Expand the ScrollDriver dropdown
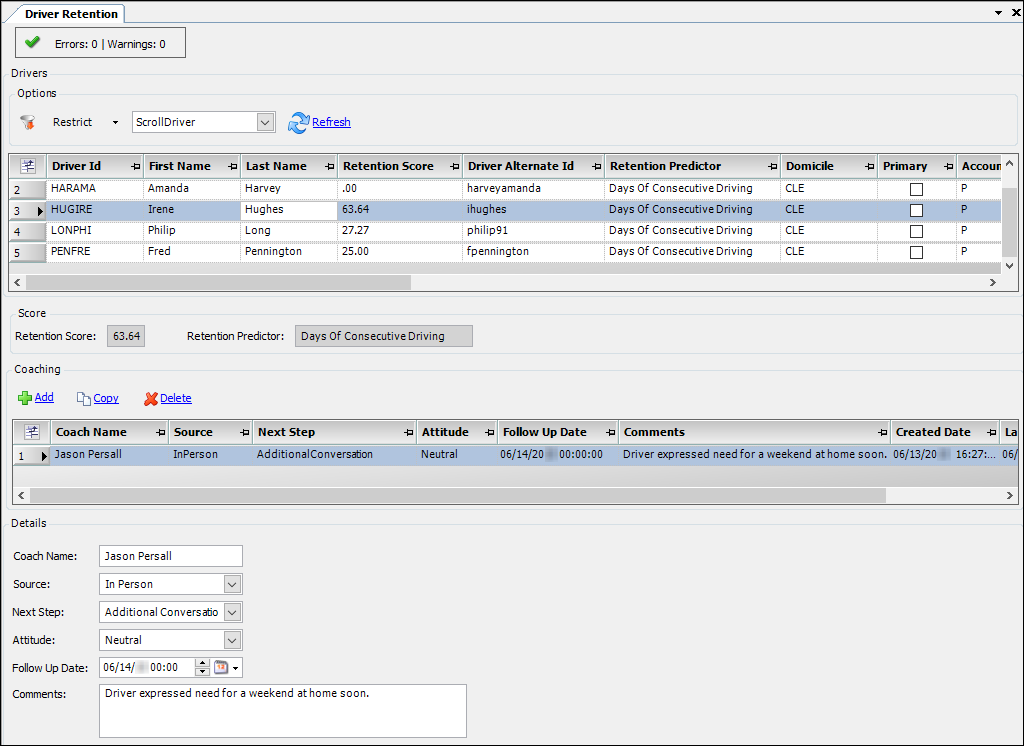The width and height of the screenshot is (1024, 746). 264,122
